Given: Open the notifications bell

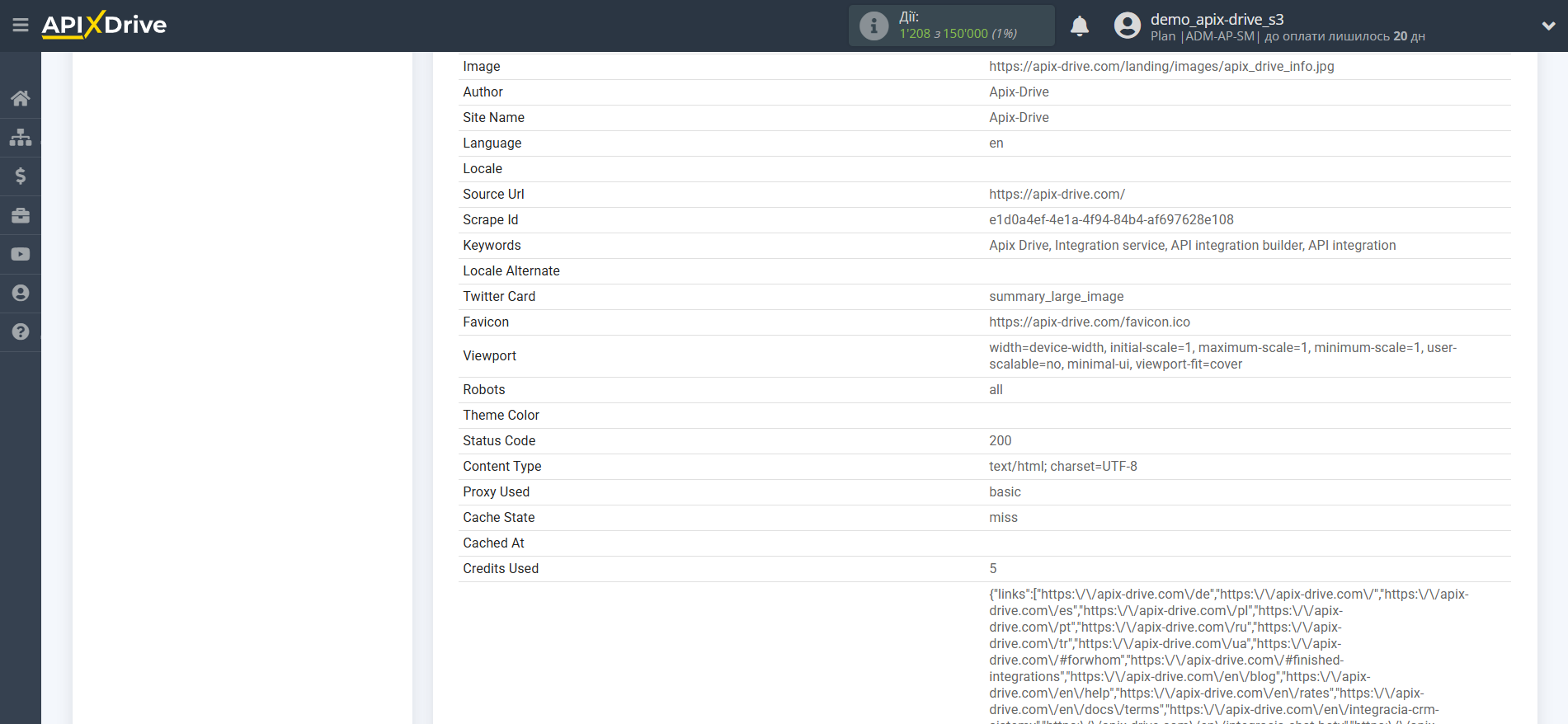Looking at the screenshot, I should 1080,26.
